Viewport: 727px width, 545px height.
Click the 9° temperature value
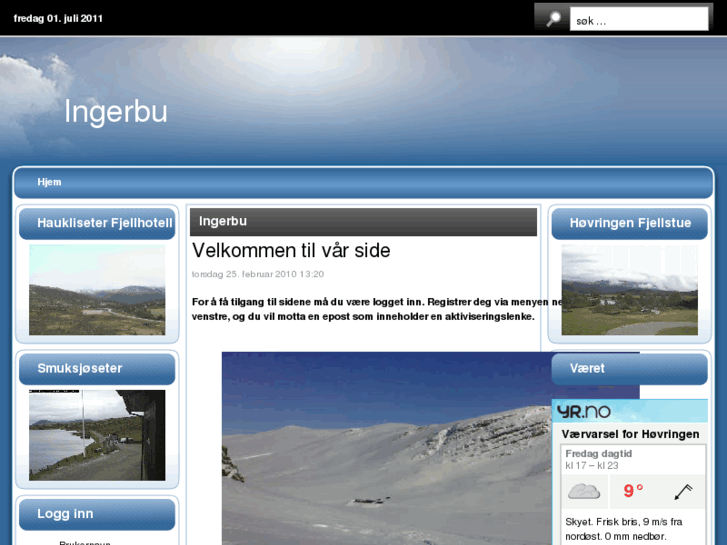tap(633, 491)
